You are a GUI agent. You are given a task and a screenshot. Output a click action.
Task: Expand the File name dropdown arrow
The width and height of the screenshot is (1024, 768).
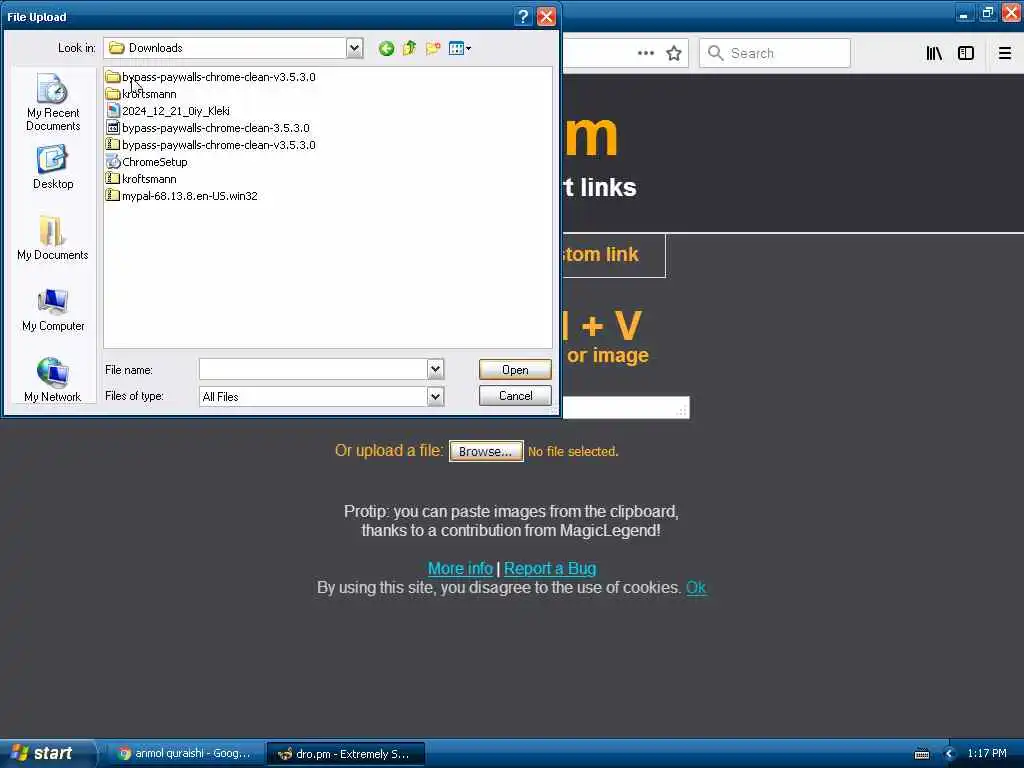(436, 370)
